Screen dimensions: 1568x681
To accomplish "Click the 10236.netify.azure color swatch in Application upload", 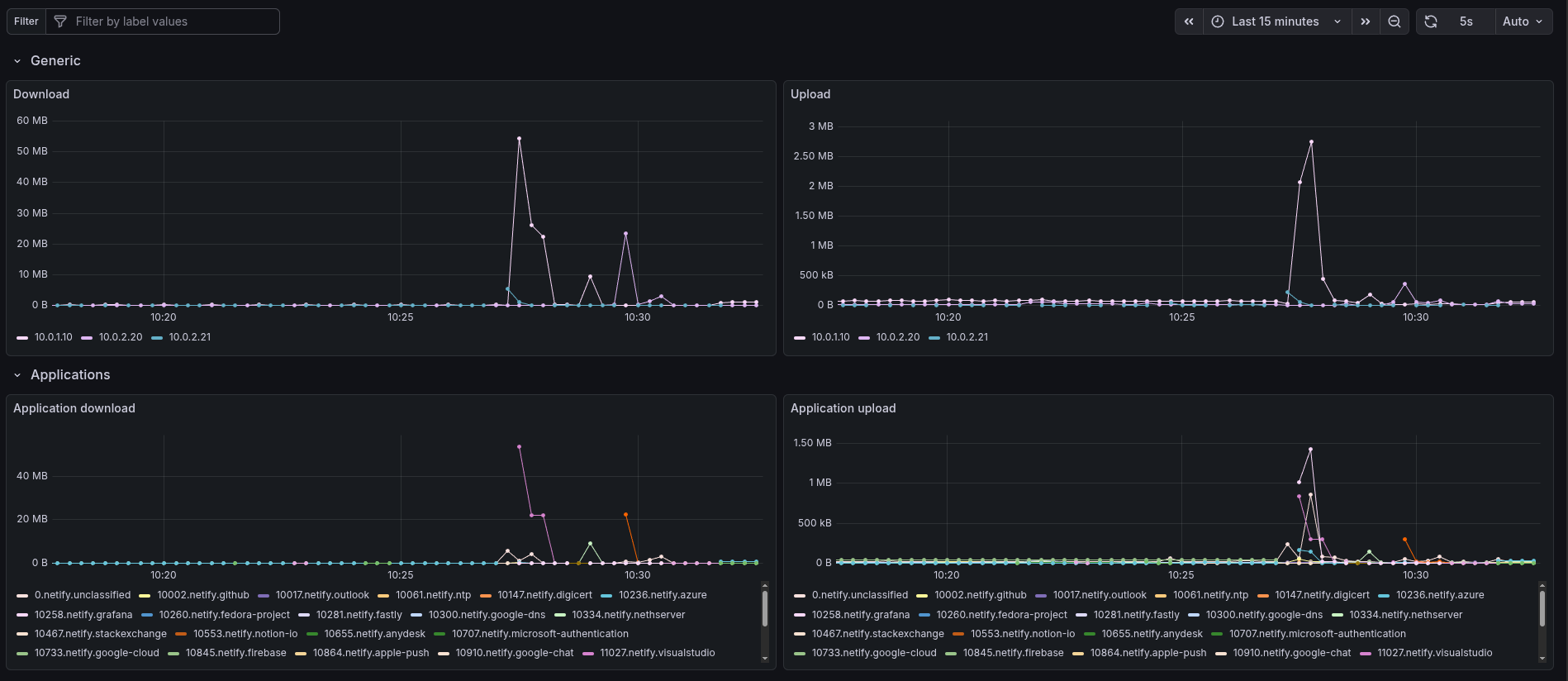I will pyautogui.click(x=1383, y=596).
